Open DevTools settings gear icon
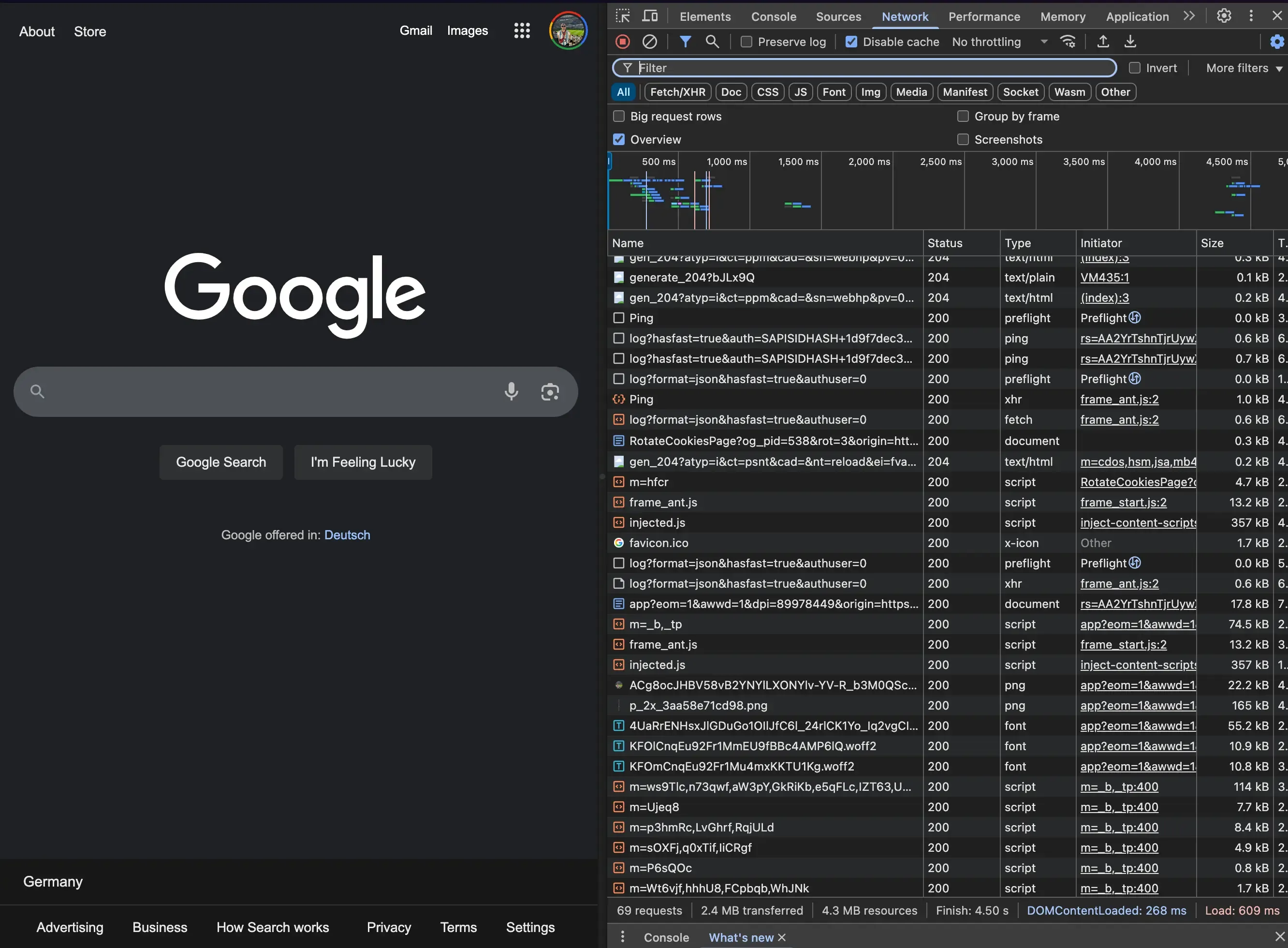This screenshot has height=948, width=1288. pos(1224,15)
